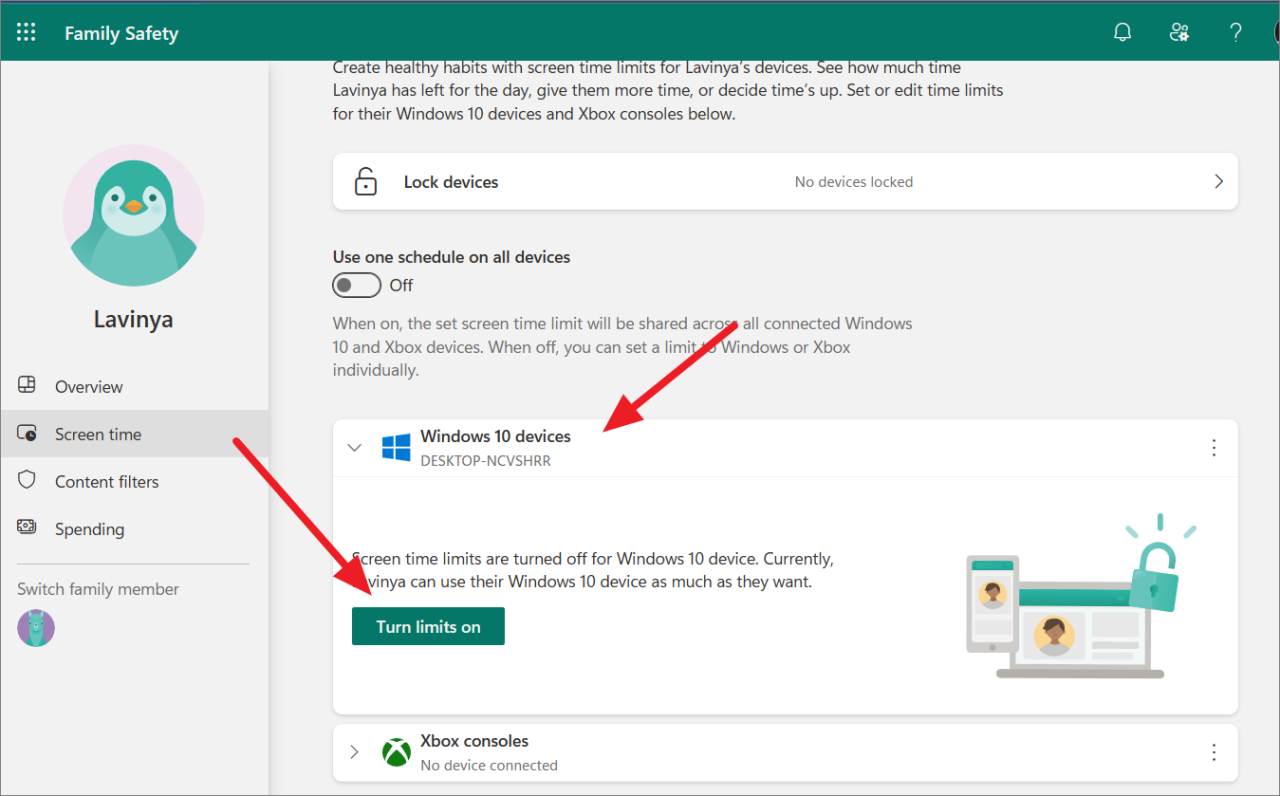Viewport: 1280px width, 796px height.
Task: Click the Lock devices padlock icon
Action: [x=366, y=182]
